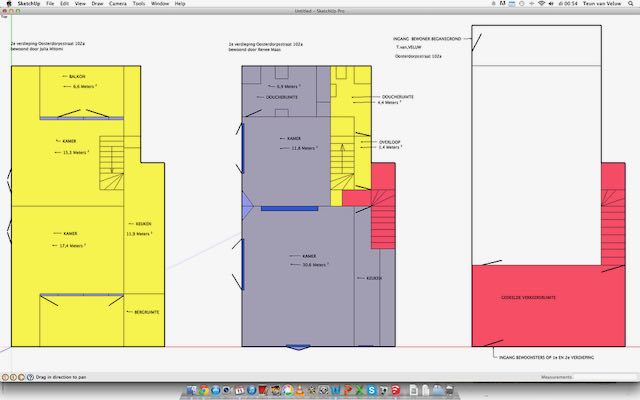The height and width of the screenshot is (400, 640).
Task: Open the Apple menu
Action: pyautogui.click(x=9, y=4)
